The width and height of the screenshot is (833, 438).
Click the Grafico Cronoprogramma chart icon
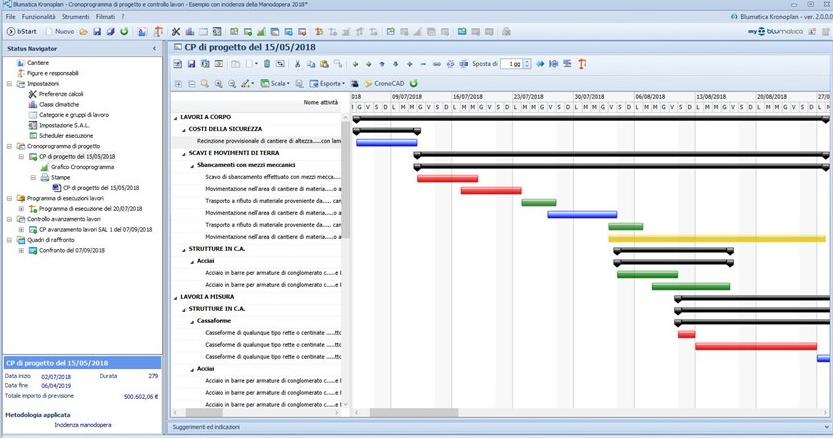pos(43,167)
